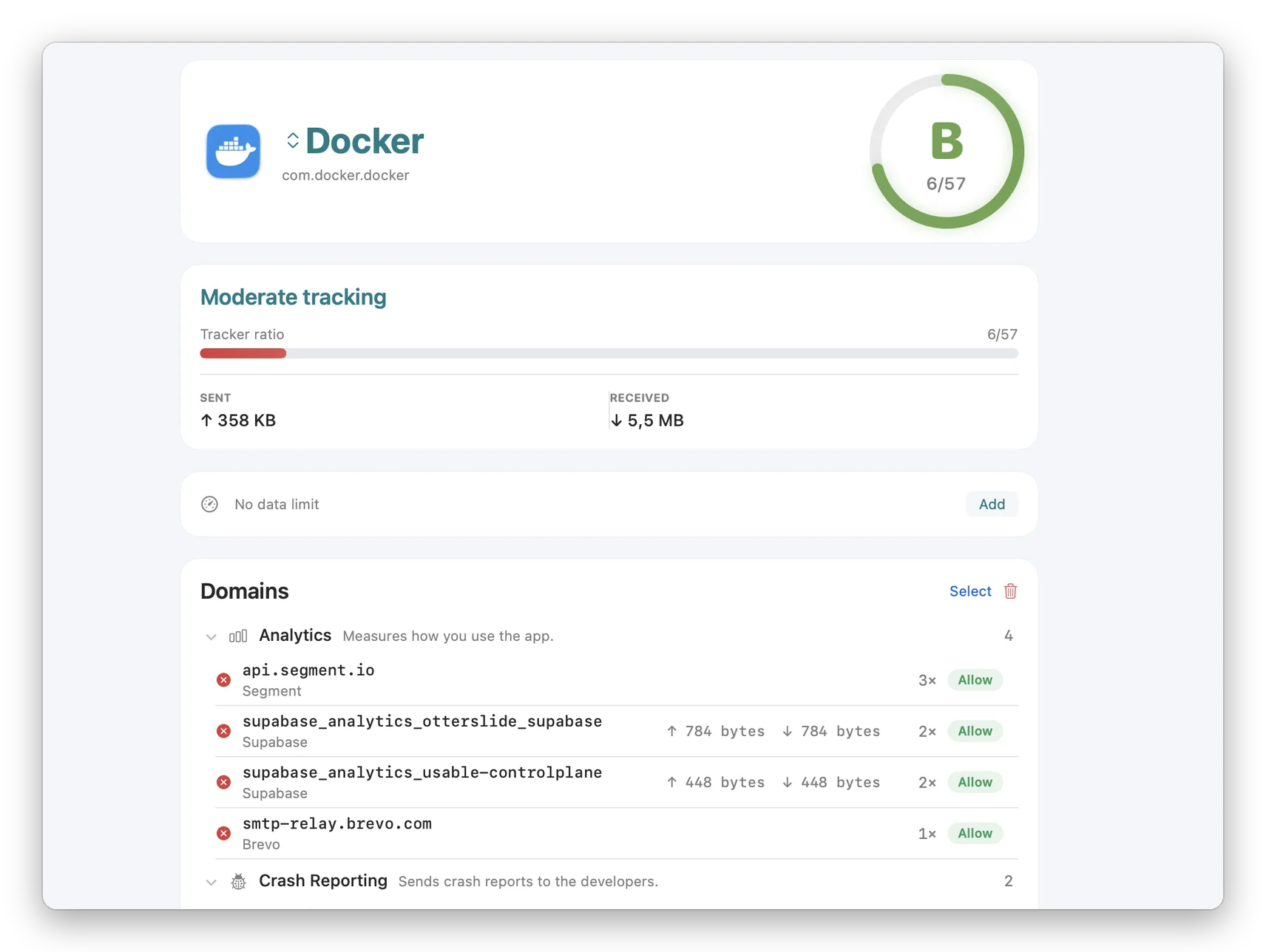Allow api.segment.io domain

(x=975, y=680)
